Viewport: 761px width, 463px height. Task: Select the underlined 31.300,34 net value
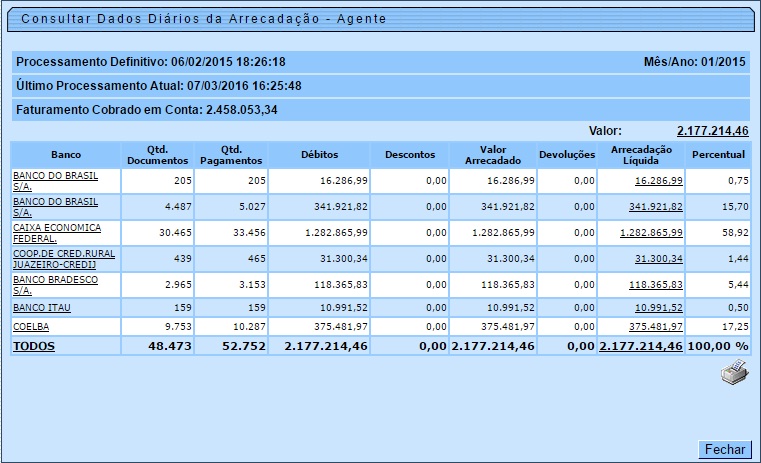click(658, 259)
